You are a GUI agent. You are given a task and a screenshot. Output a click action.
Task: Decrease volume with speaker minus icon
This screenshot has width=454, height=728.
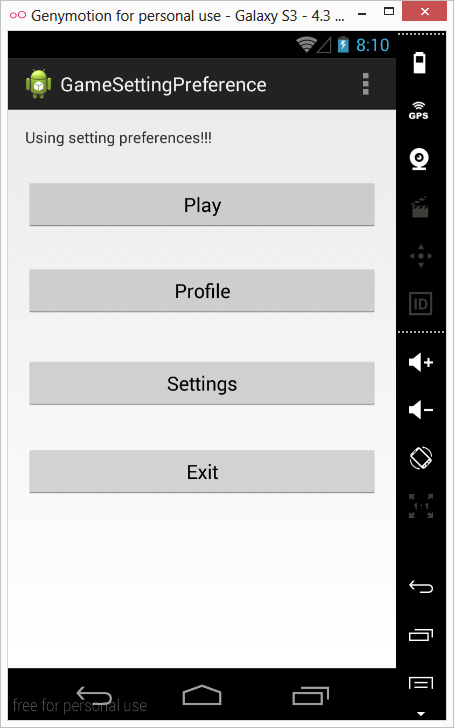421,410
